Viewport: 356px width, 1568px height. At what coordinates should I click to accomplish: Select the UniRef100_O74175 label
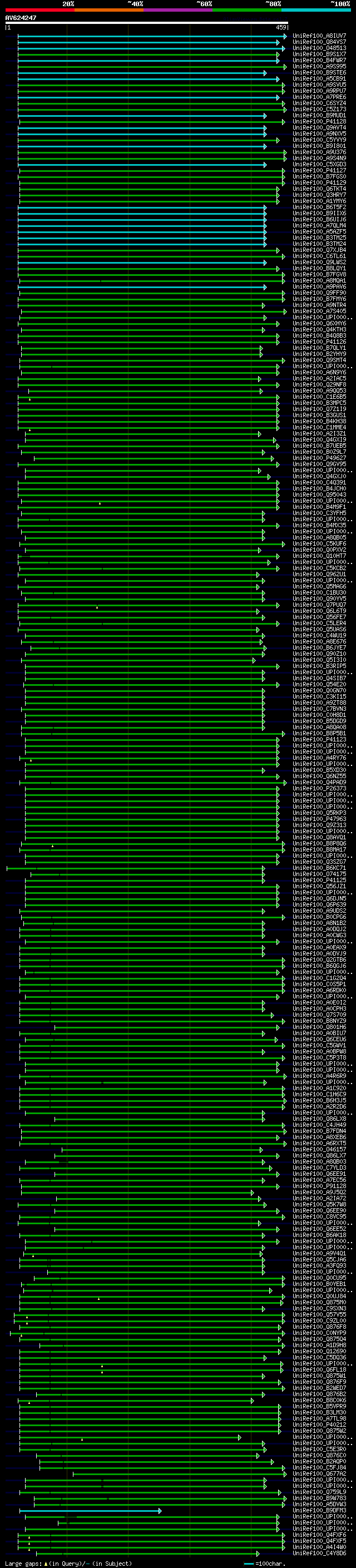pyautogui.click(x=319, y=874)
